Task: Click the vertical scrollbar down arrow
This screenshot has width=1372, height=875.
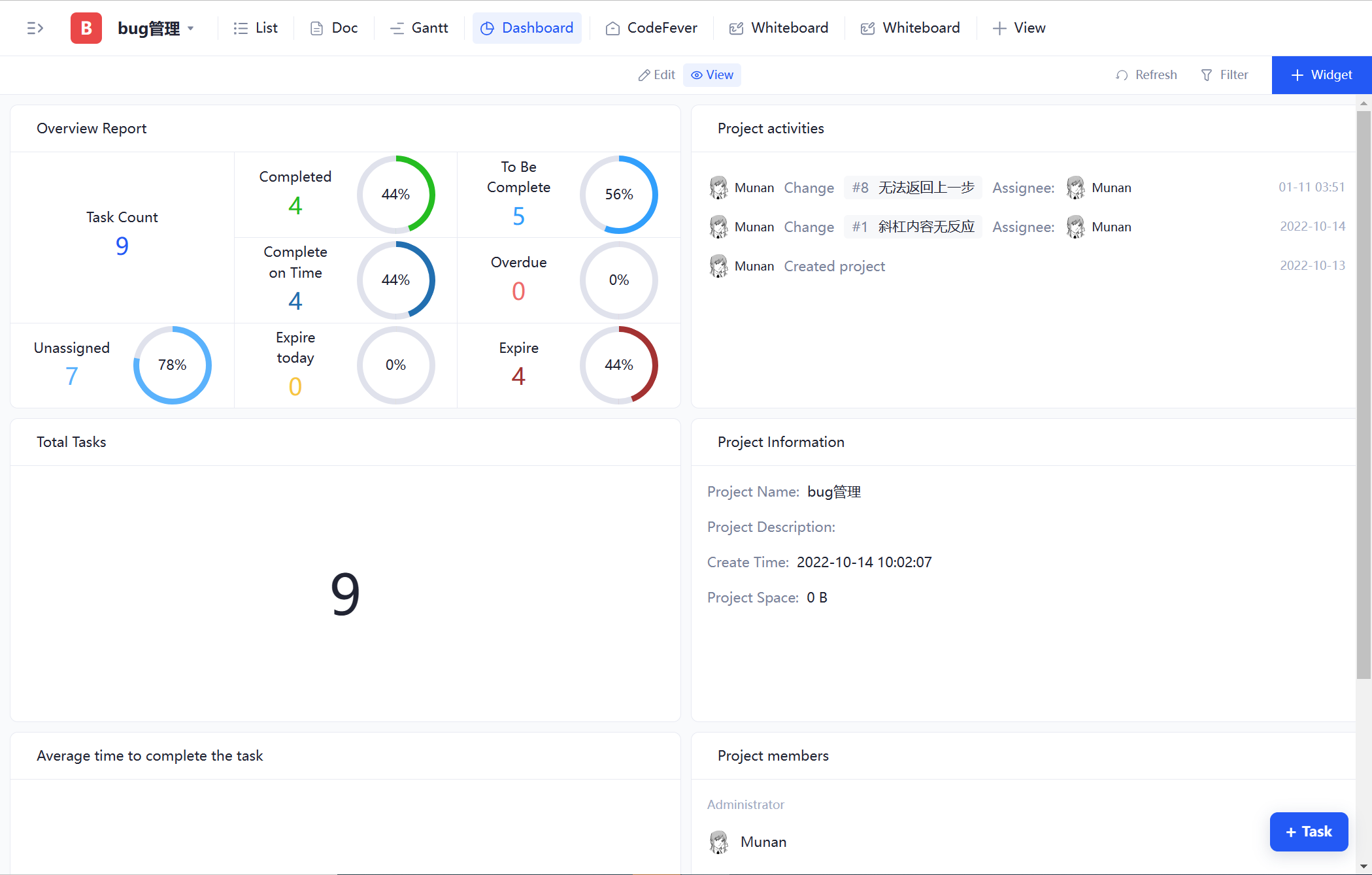Action: pyautogui.click(x=1363, y=867)
